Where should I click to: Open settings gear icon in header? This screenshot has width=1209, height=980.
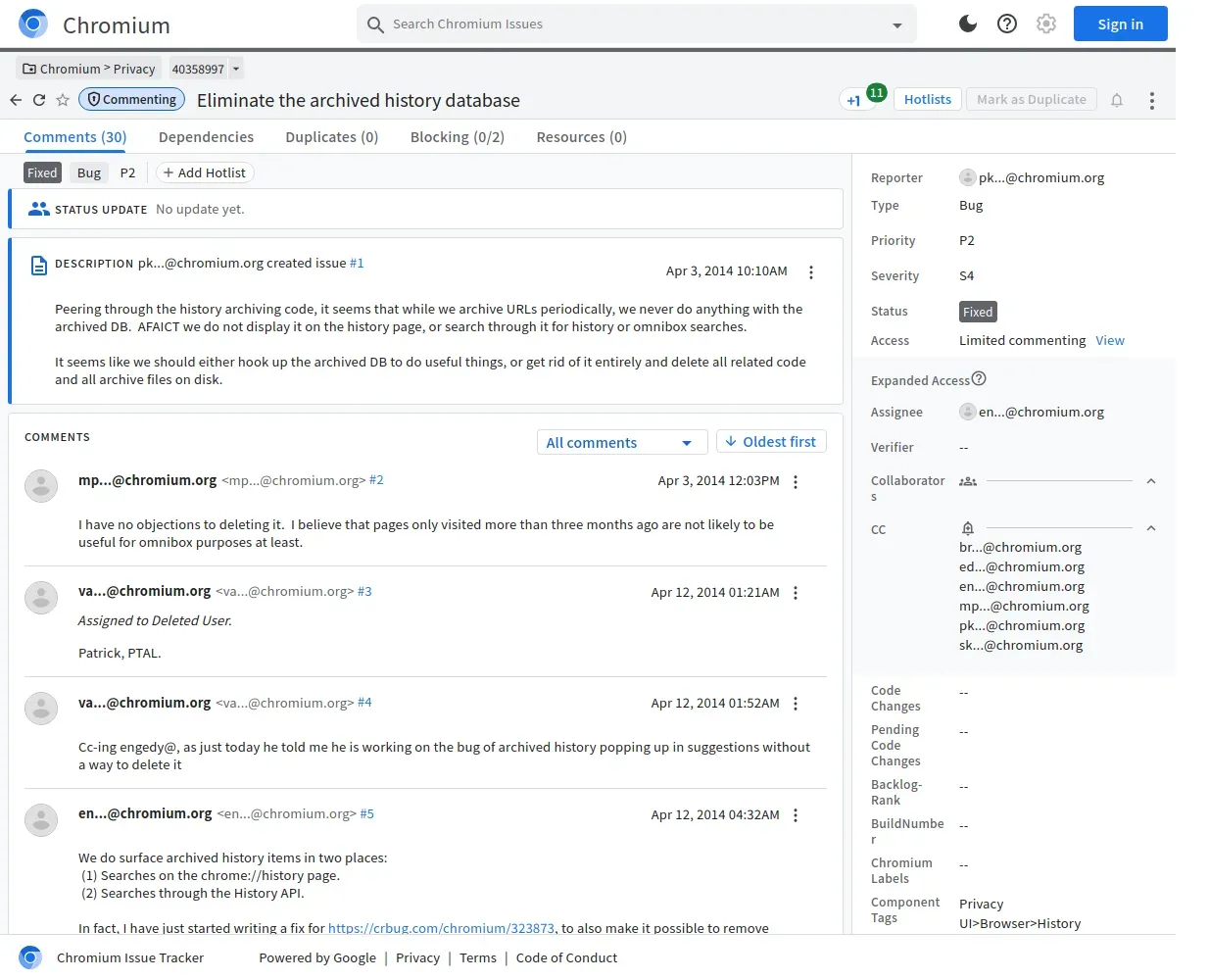[x=1046, y=24]
